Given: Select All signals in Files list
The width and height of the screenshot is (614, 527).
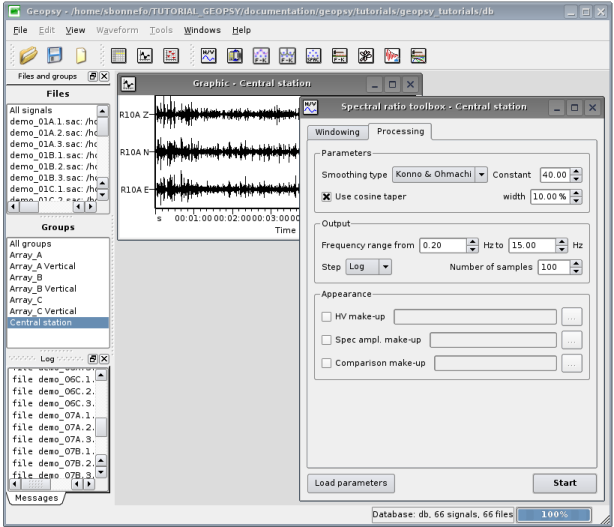Looking at the screenshot, I should (52, 110).
